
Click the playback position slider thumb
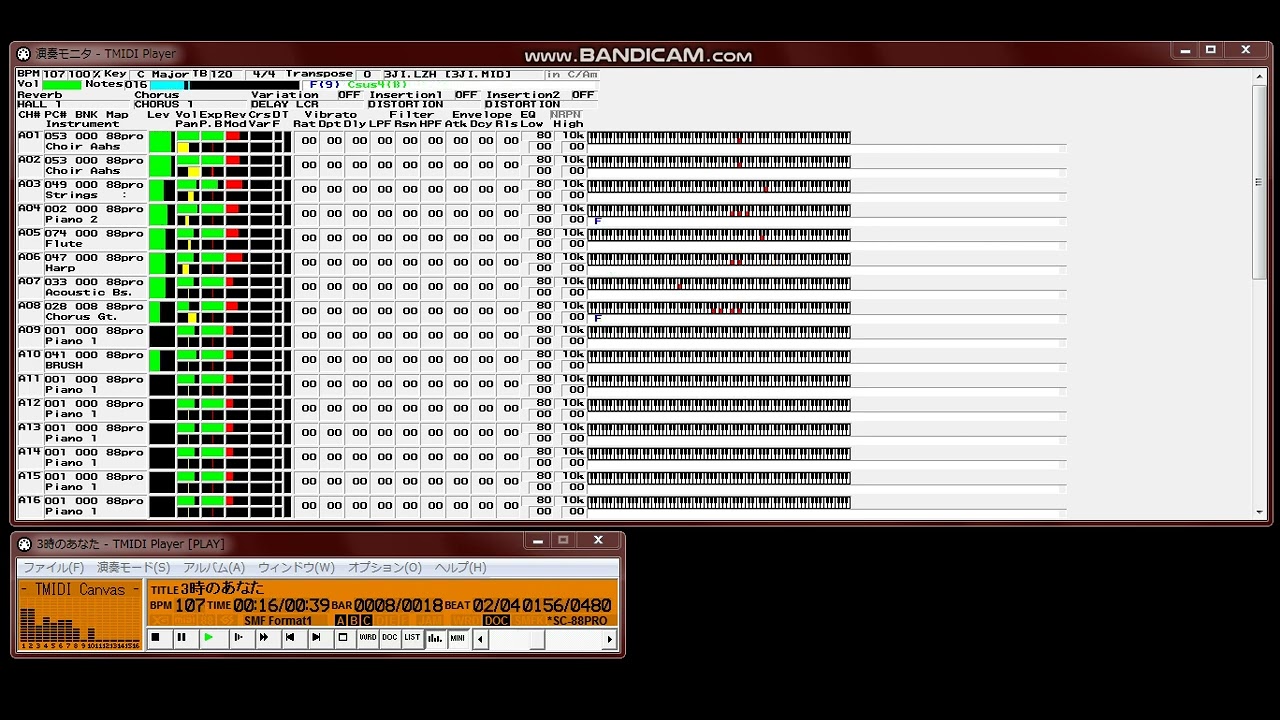point(536,639)
